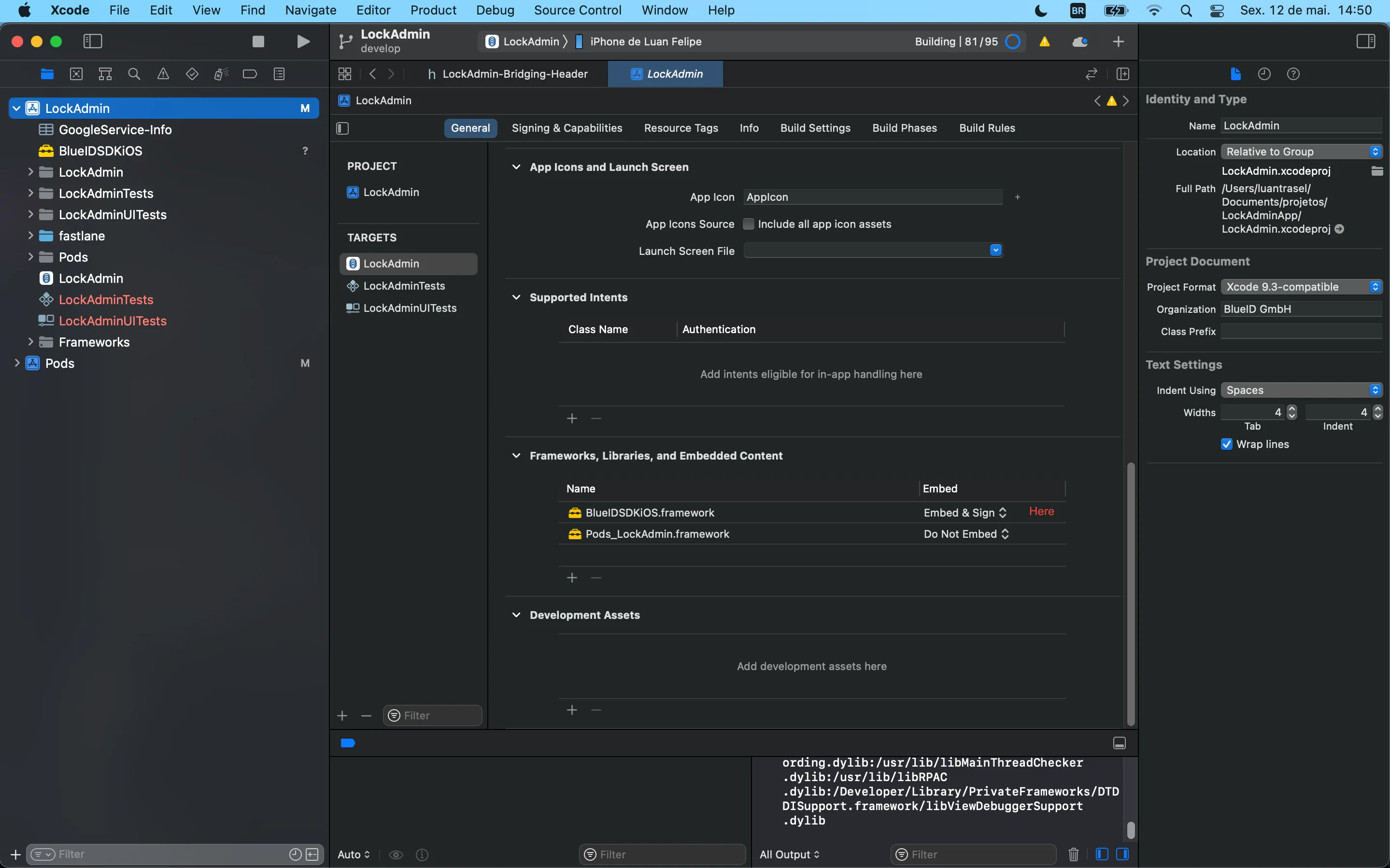Open the Launch Screen File dropdown
The image size is (1390, 868).
995,250
